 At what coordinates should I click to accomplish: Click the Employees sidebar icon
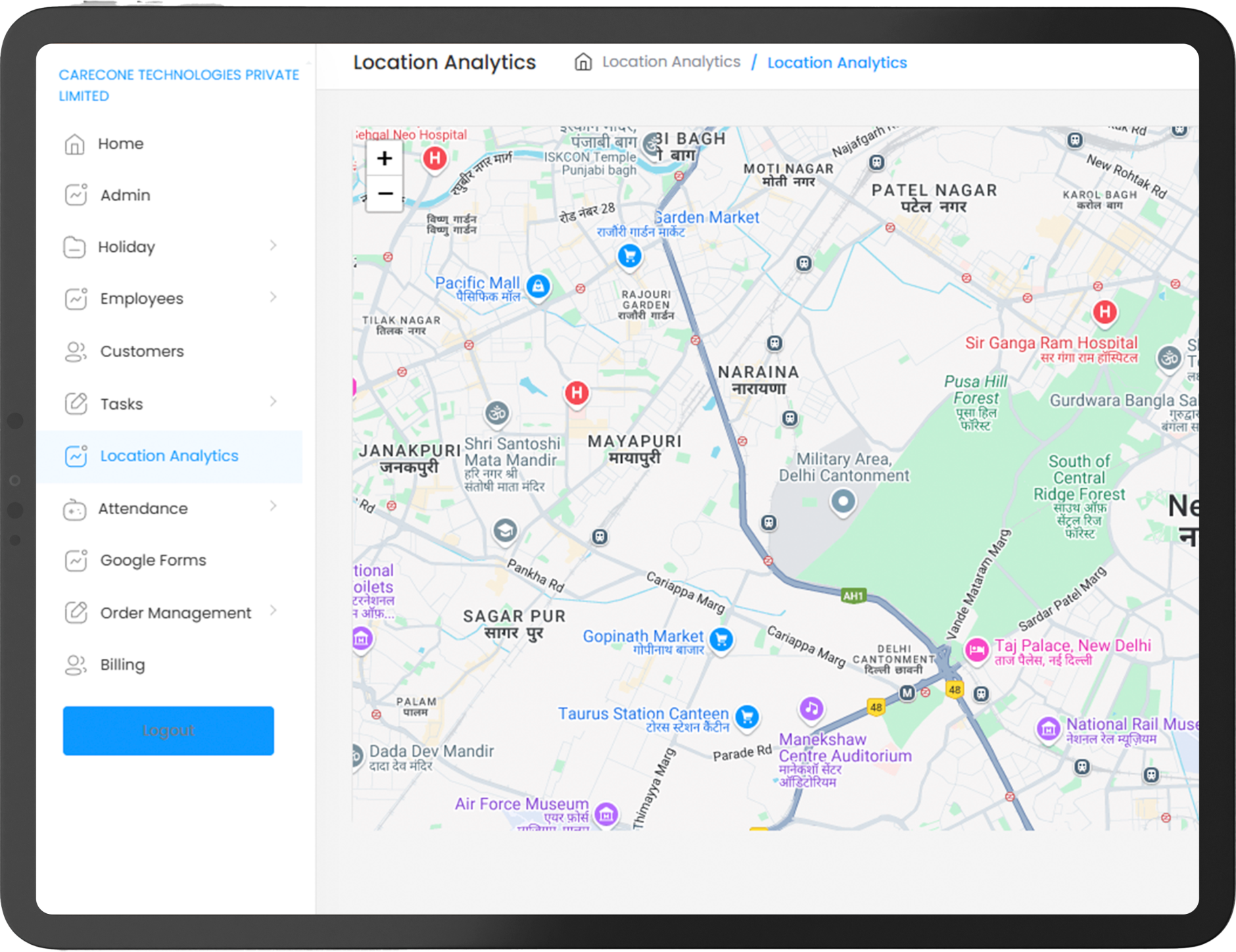(76, 298)
